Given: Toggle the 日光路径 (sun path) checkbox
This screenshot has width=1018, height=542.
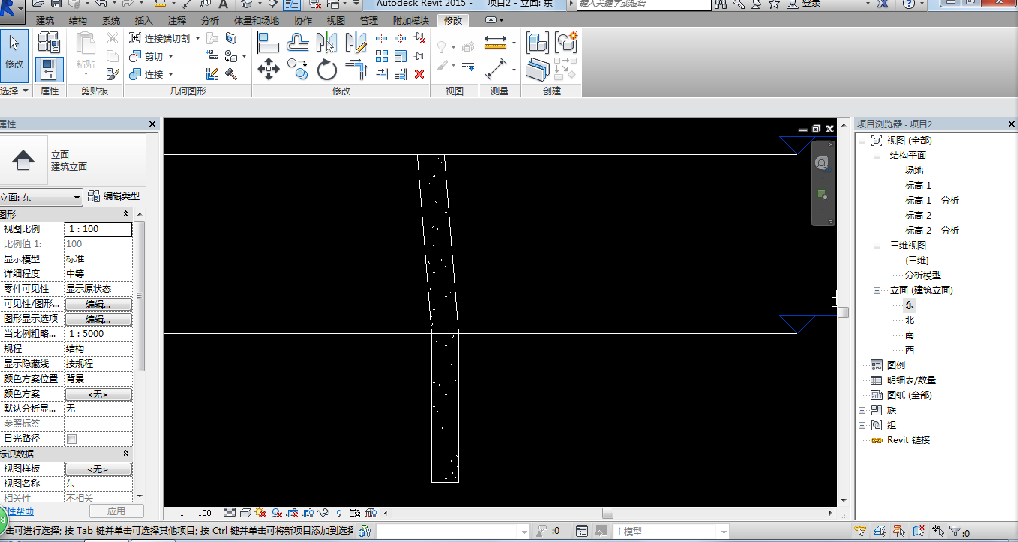Looking at the screenshot, I should coord(71,438).
